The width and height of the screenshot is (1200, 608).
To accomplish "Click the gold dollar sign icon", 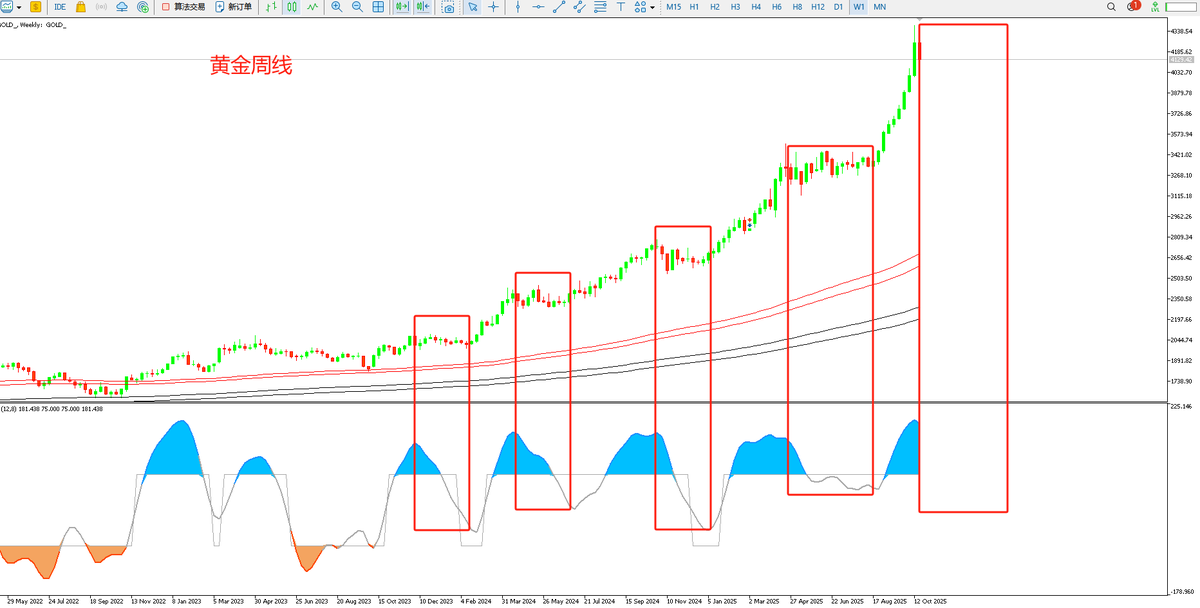I will (36, 7).
